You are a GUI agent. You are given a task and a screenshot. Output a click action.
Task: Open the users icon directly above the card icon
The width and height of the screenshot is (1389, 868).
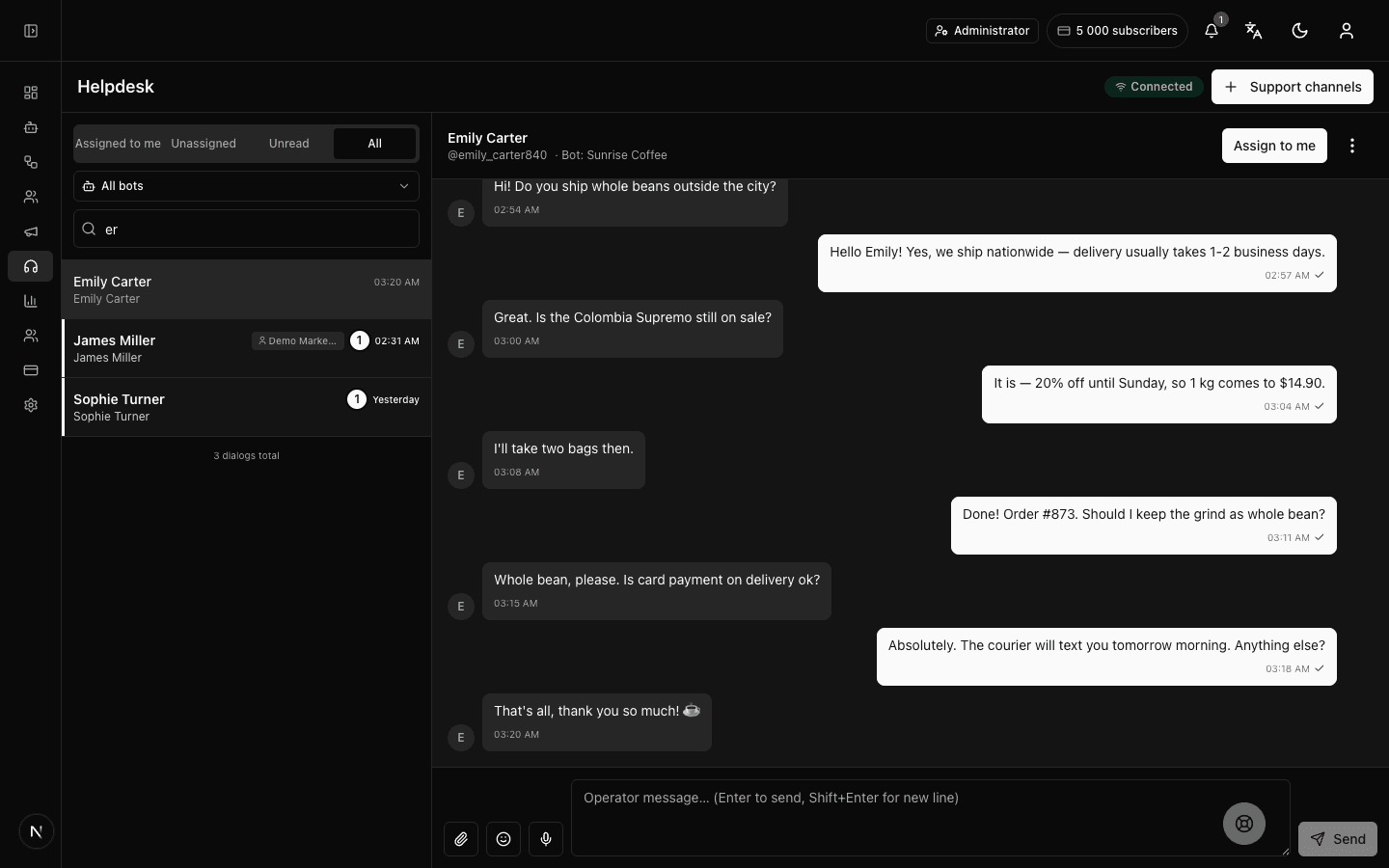(x=31, y=336)
